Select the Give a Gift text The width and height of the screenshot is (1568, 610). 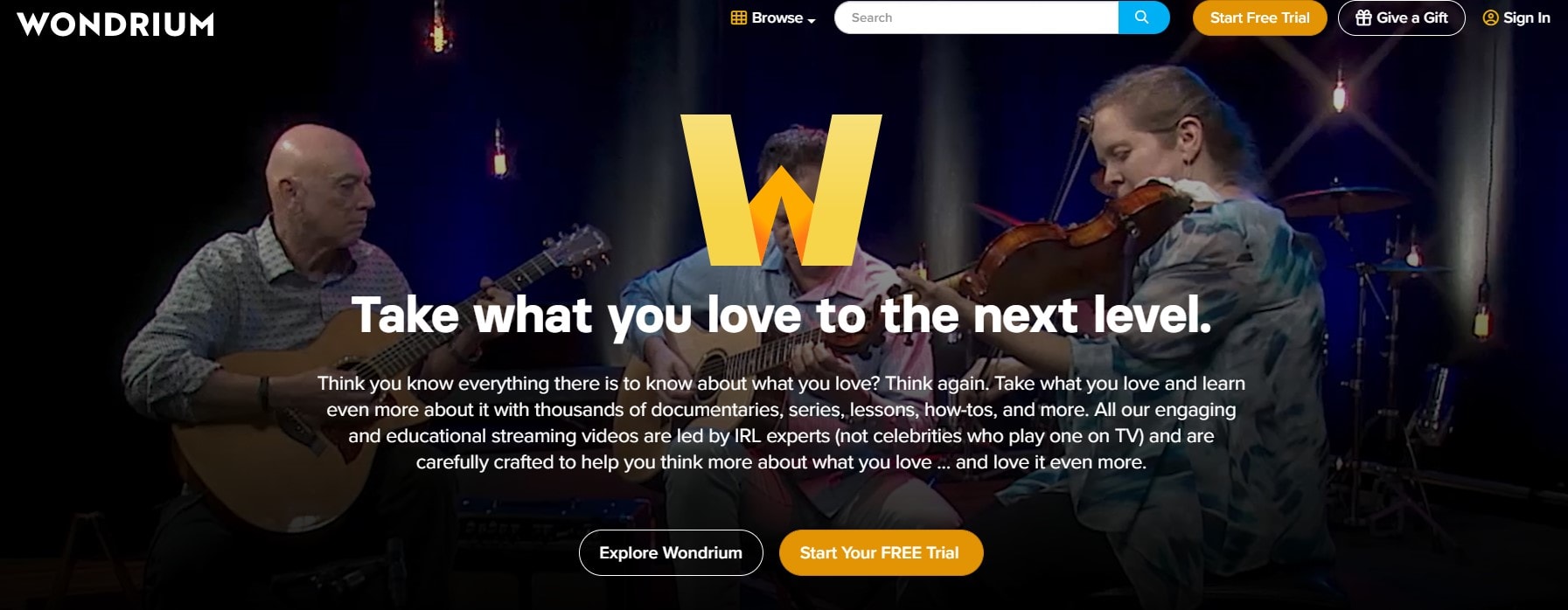pos(1412,17)
